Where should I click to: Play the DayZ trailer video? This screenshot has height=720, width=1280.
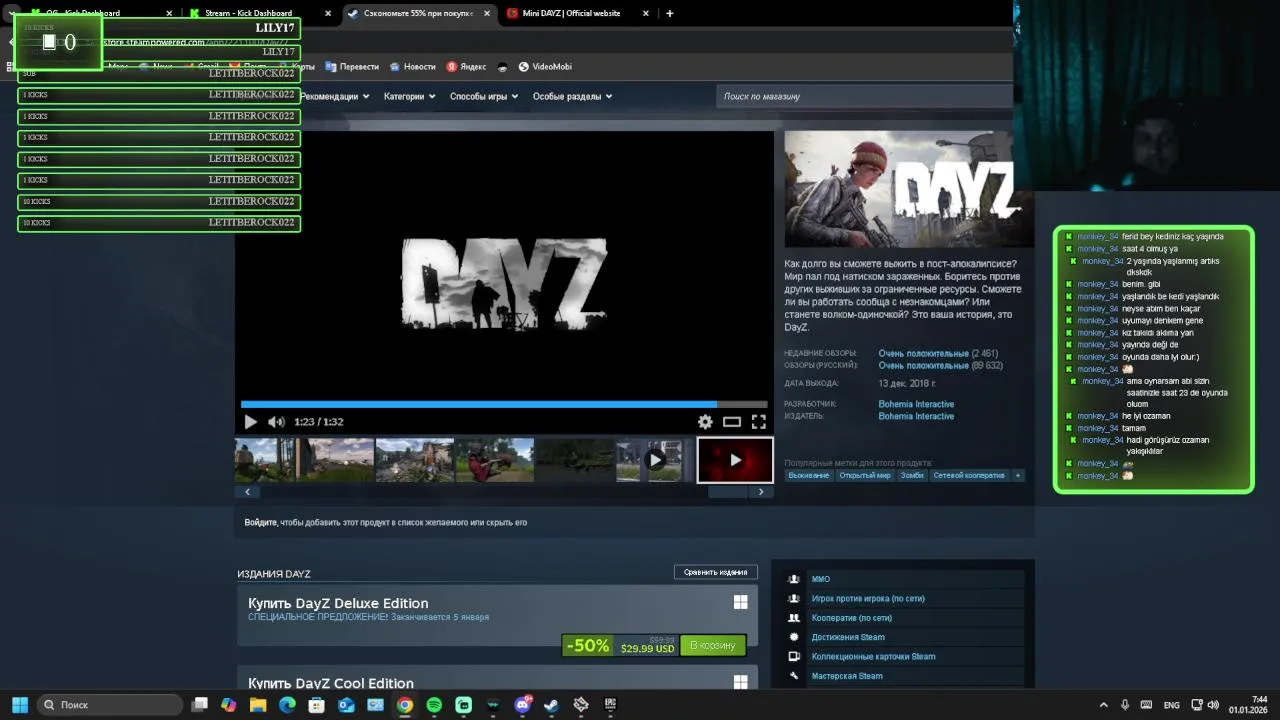pyautogui.click(x=250, y=422)
